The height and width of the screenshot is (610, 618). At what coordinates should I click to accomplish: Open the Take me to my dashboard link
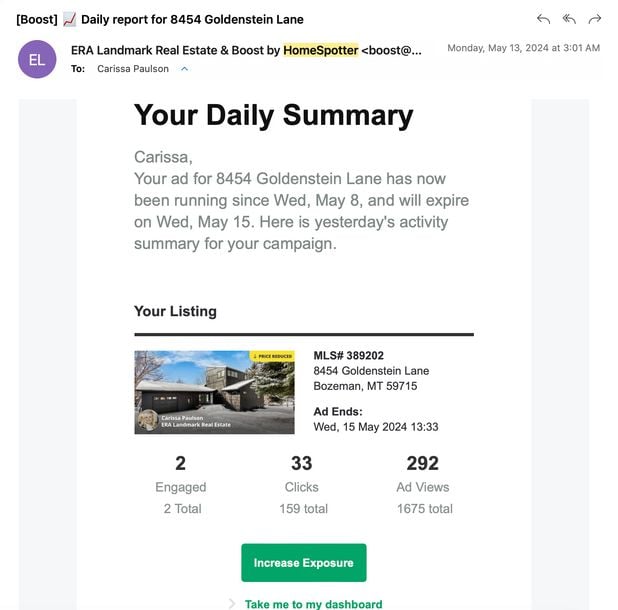[x=313, y=604]
